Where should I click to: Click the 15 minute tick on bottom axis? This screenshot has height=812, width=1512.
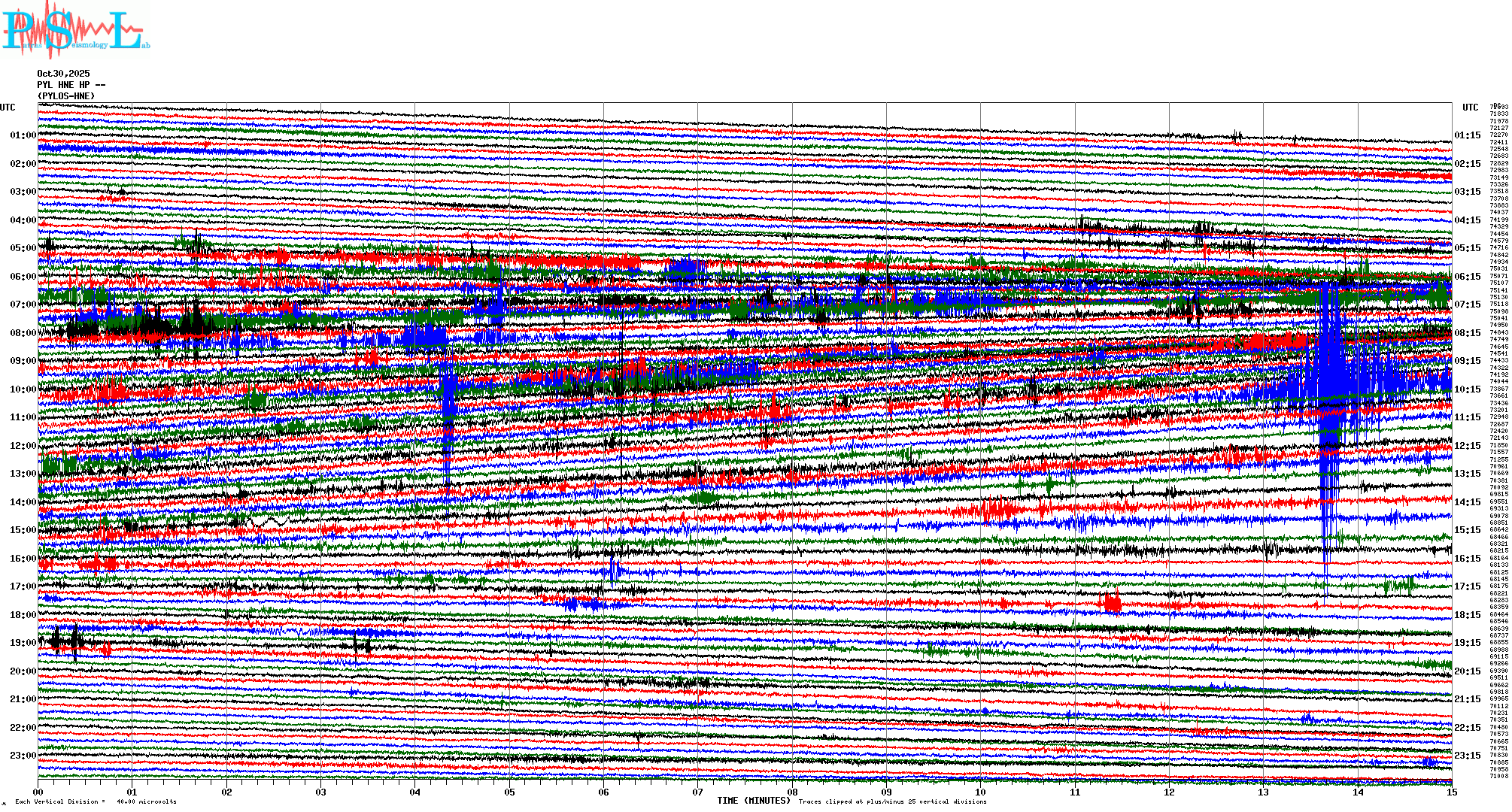point(1451,792)
